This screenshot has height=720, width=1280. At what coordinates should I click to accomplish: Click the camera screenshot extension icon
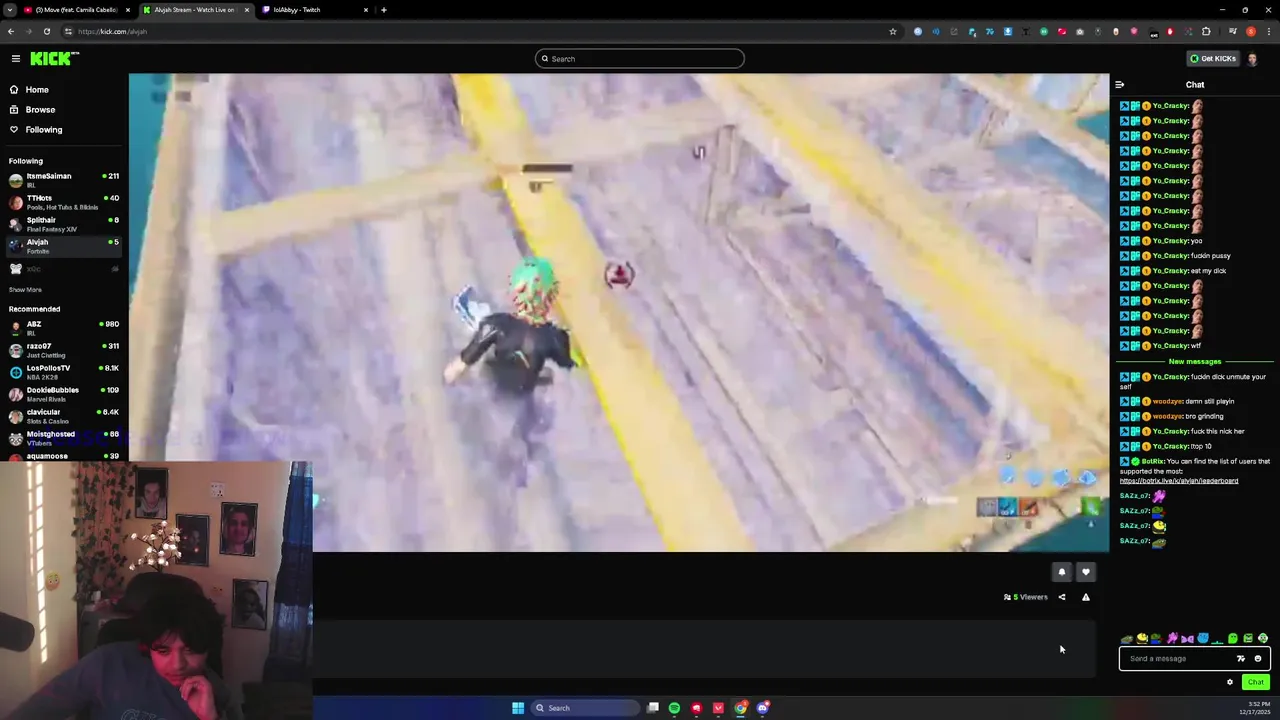pyautogui.click(x=1079, y=32)
